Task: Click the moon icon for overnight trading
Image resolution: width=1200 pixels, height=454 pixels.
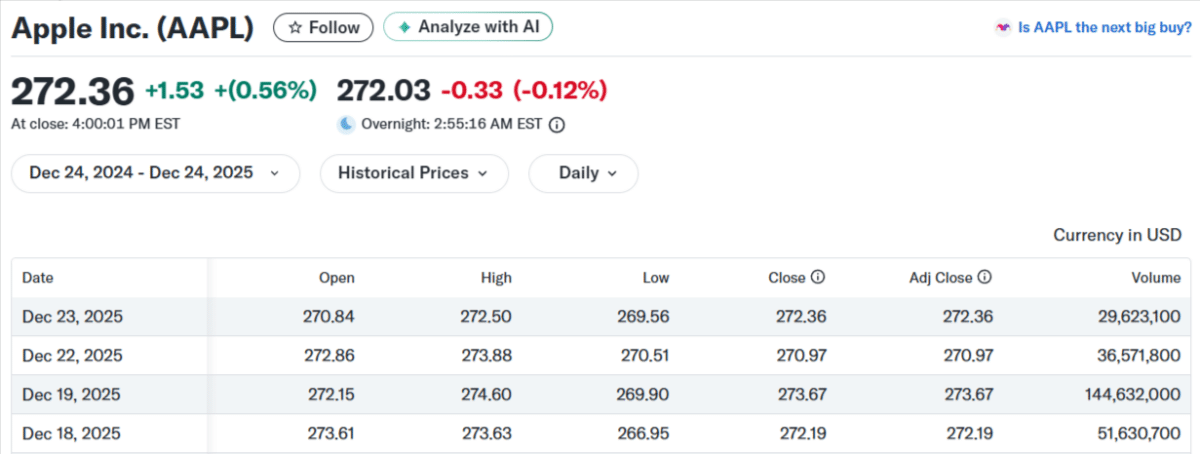Action: point(346,125)
